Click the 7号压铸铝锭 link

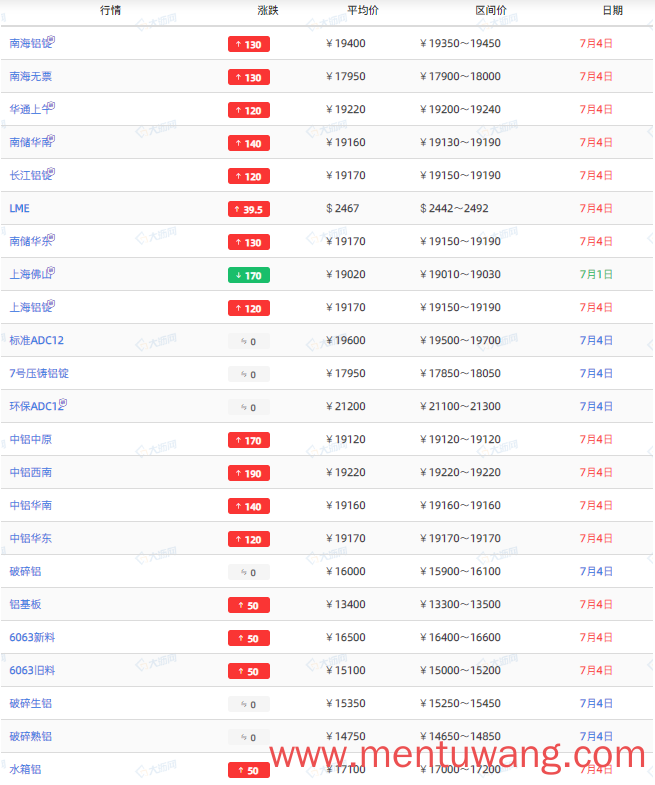[39, 373]
